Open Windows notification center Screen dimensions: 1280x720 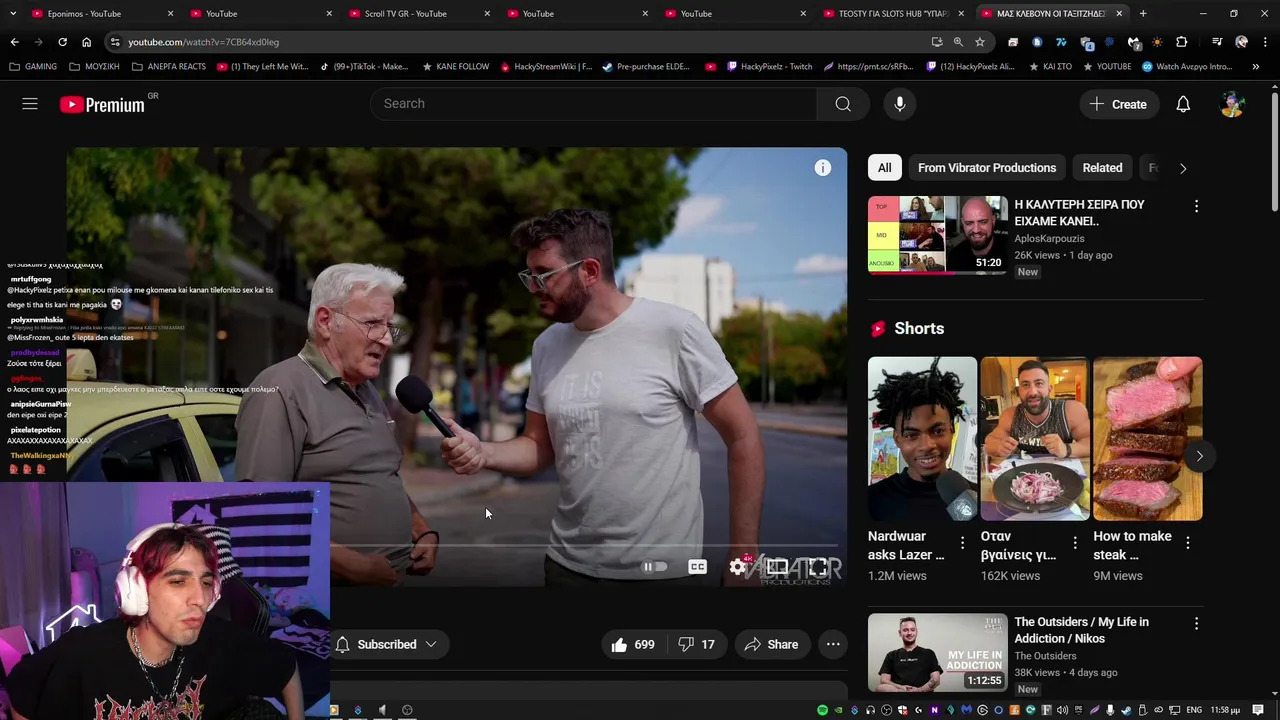tap(1258, 710)
